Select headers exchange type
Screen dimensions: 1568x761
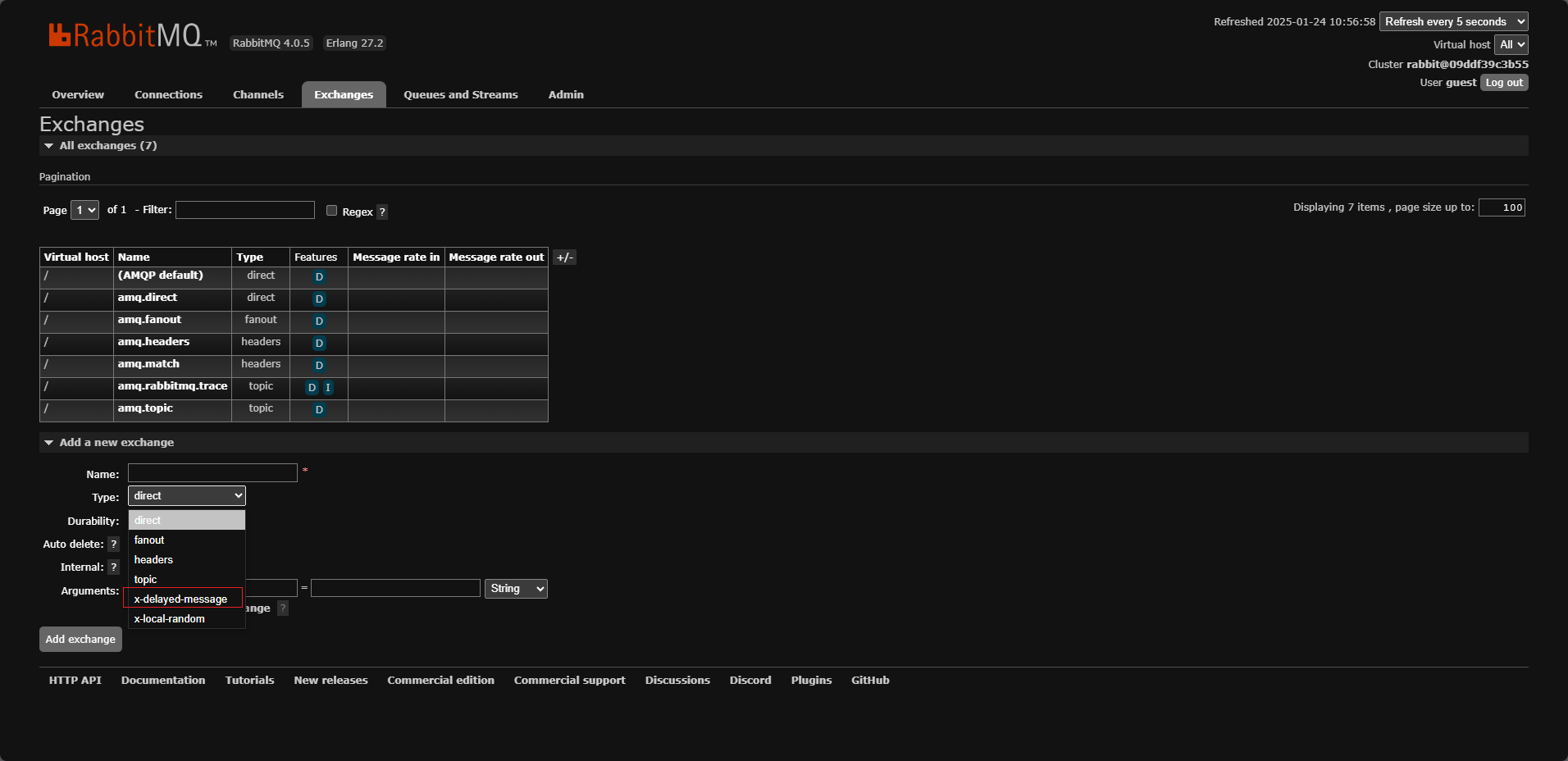pos(187,560)
